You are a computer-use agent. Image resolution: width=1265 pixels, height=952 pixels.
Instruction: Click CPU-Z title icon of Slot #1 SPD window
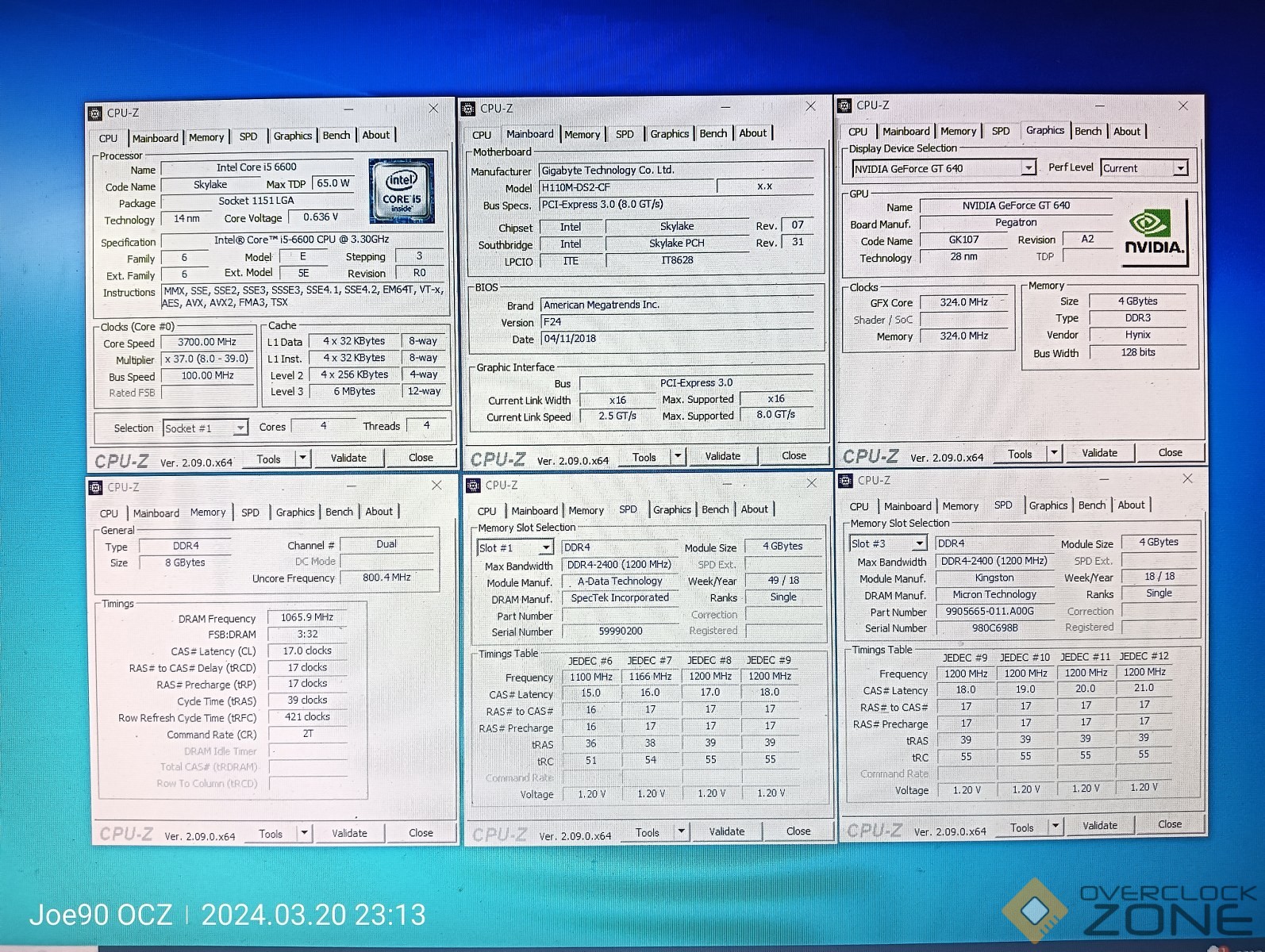coord(472,485)
